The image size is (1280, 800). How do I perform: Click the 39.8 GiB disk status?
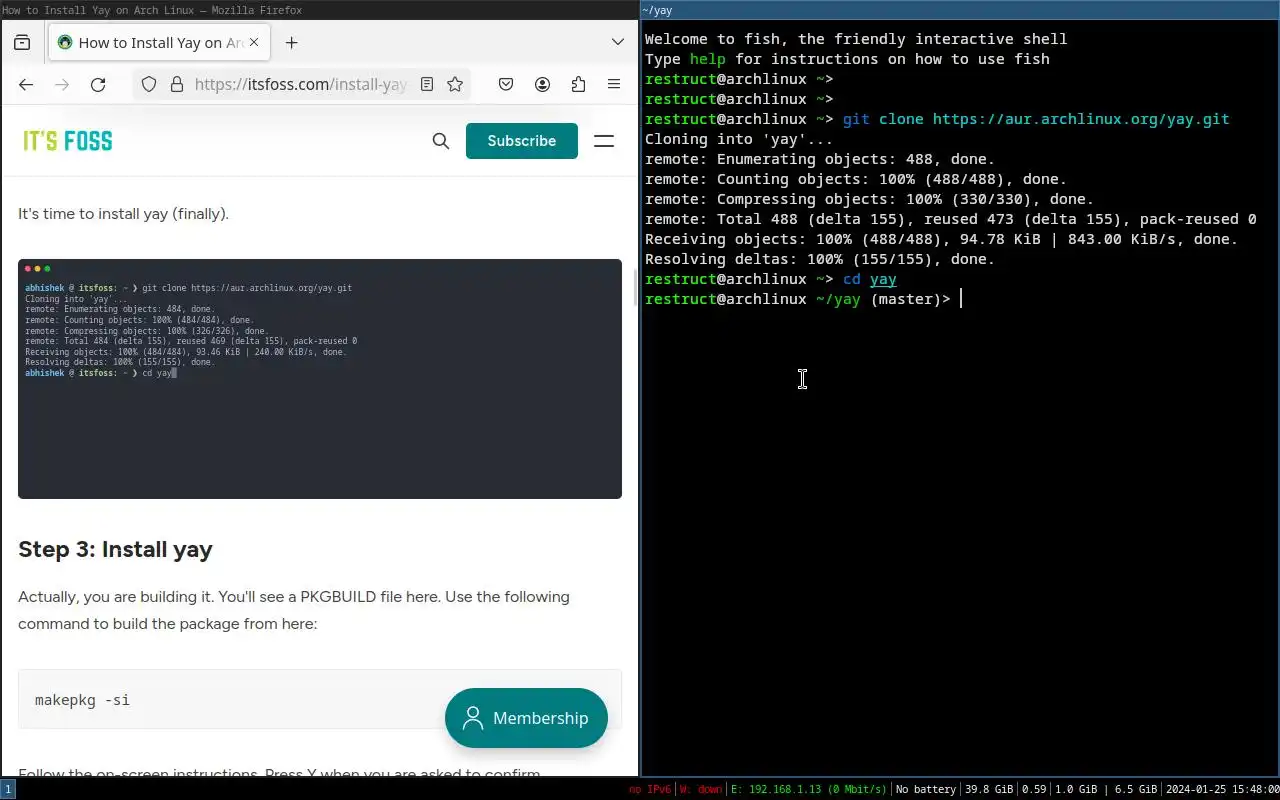coord(987,789)
